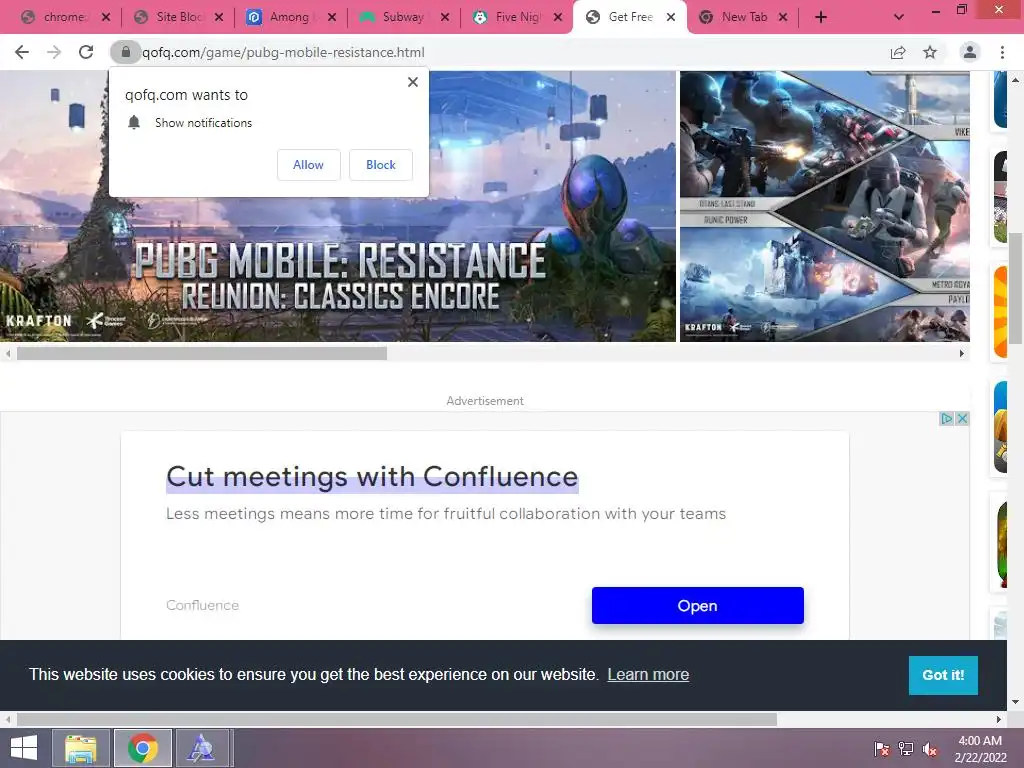Click the Action Center flag tray icon
1024x768 pixels.
(x=882, y=748)
